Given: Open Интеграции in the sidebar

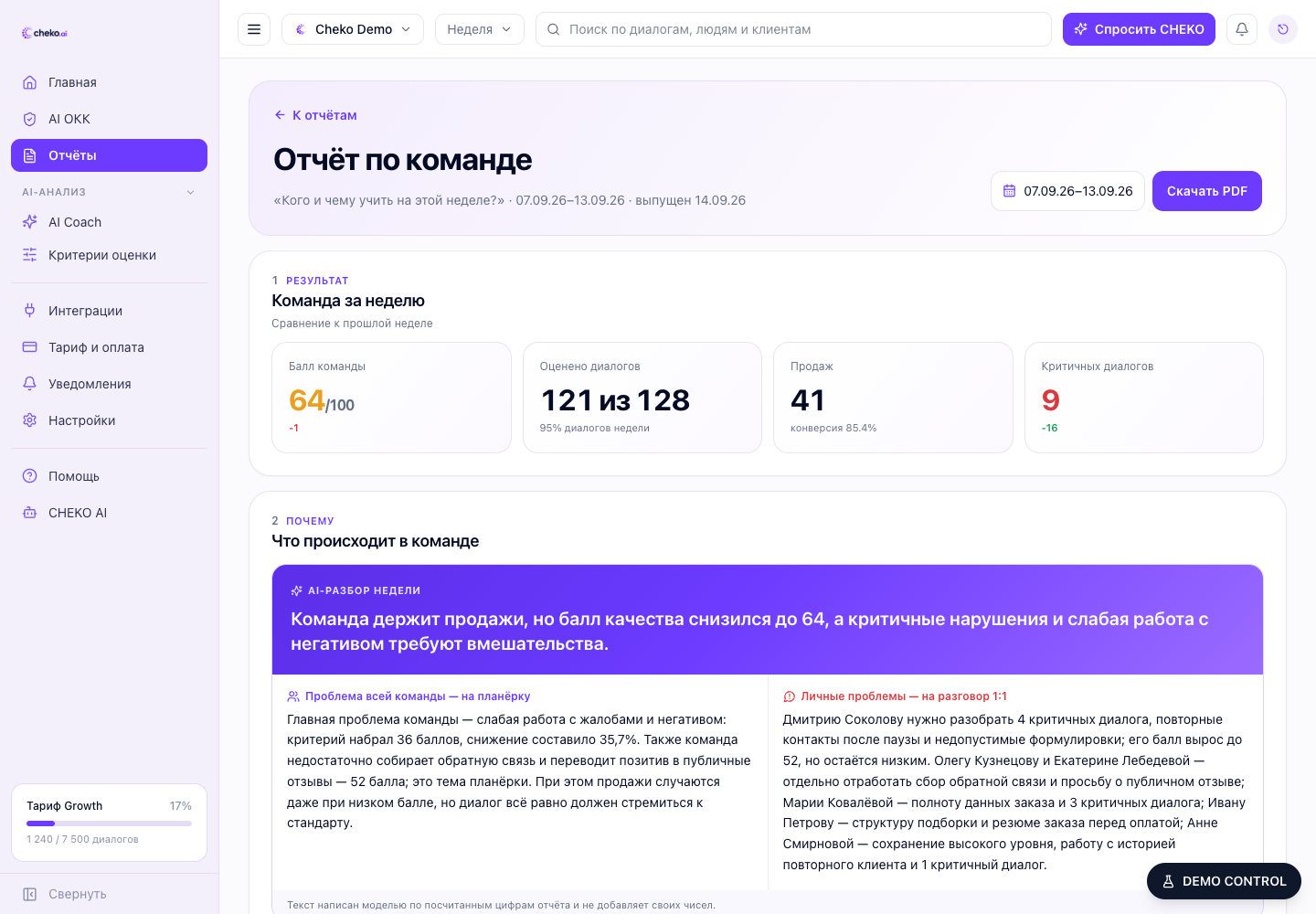Looking at the screenshot, I should (109, 311).
